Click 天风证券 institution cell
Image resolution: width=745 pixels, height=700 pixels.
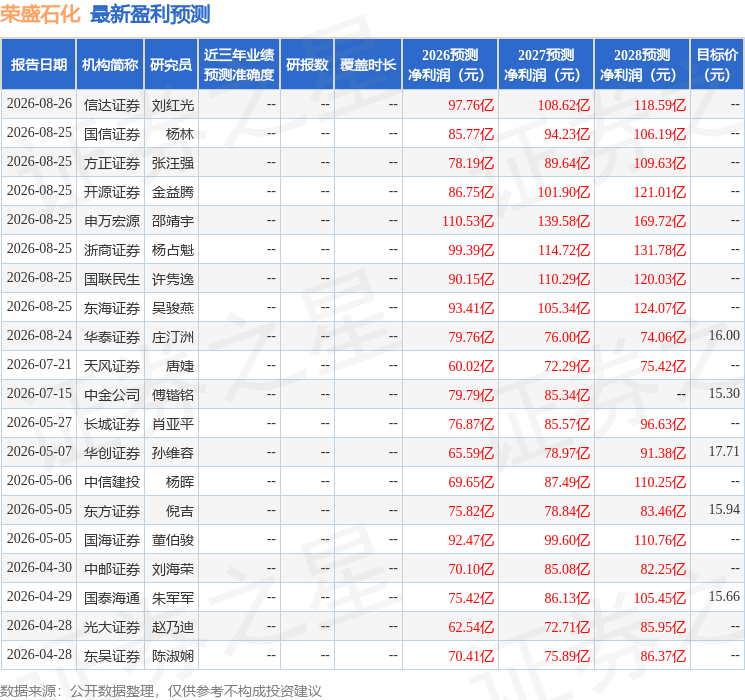(112, 366)
